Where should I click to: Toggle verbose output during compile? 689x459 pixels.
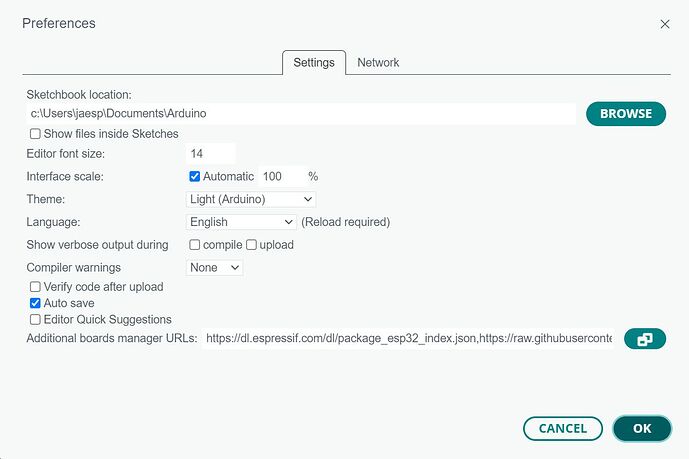(195, 245)
